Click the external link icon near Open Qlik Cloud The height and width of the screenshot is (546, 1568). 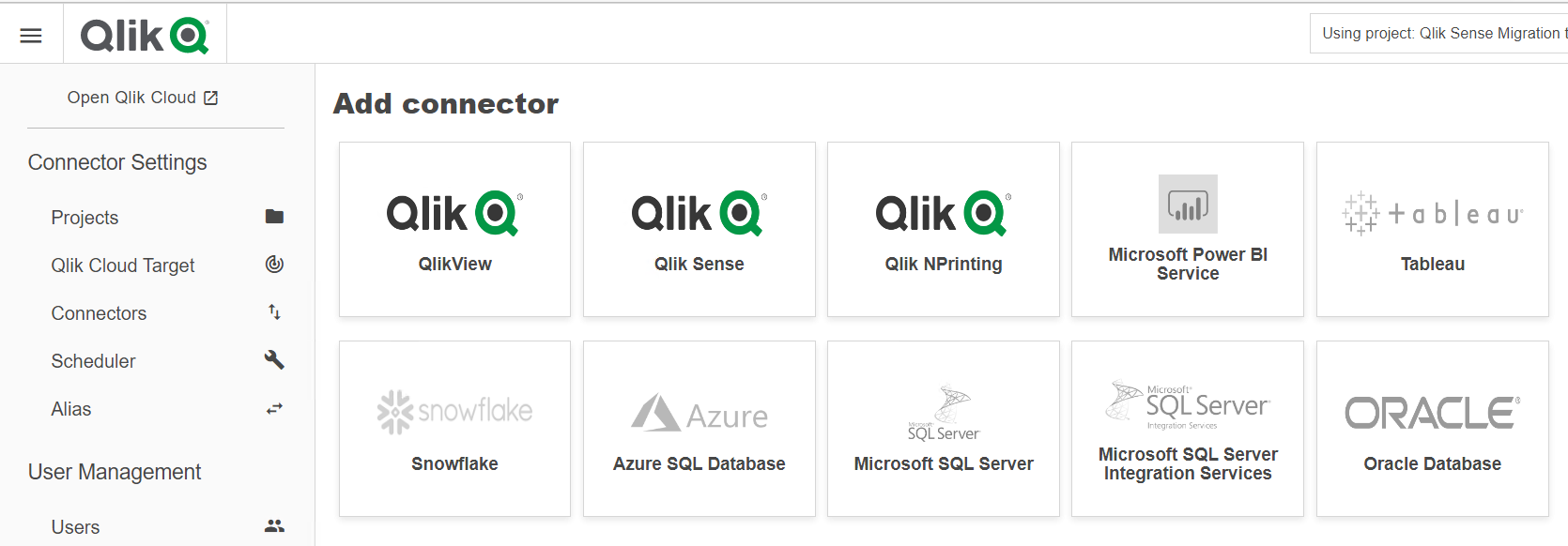point(212,97)
